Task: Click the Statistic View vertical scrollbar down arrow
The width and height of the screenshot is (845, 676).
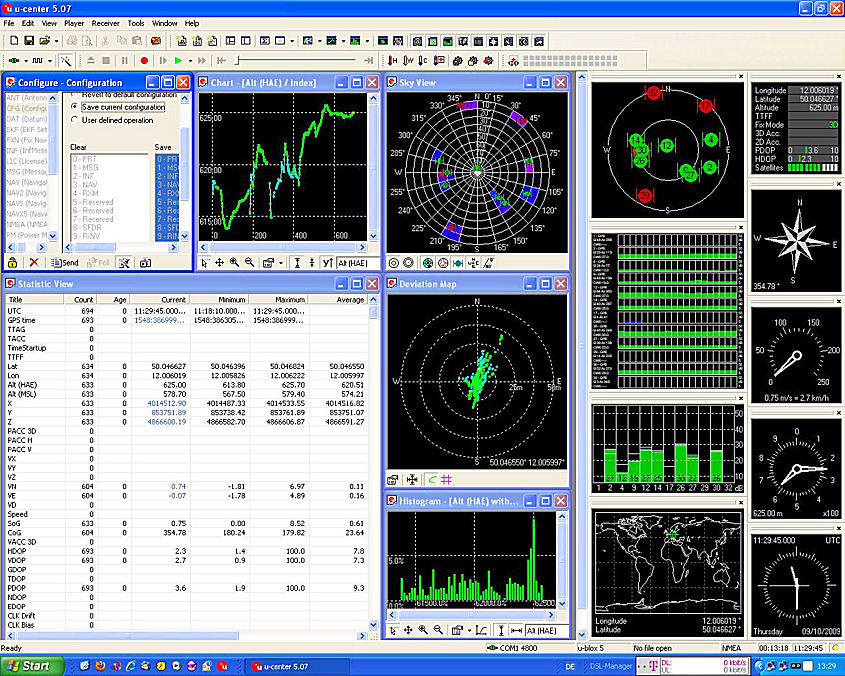Action: click(x=373, y=624)
